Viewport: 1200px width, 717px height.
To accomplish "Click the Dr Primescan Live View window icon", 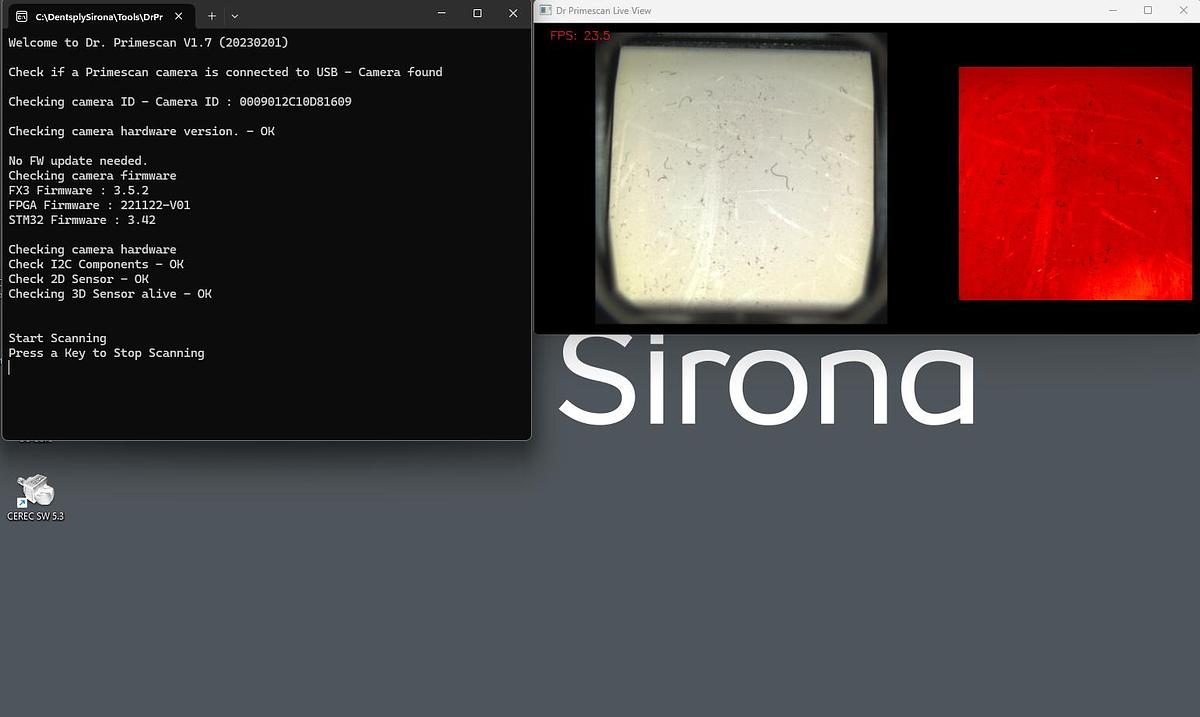I will point(544,10).
